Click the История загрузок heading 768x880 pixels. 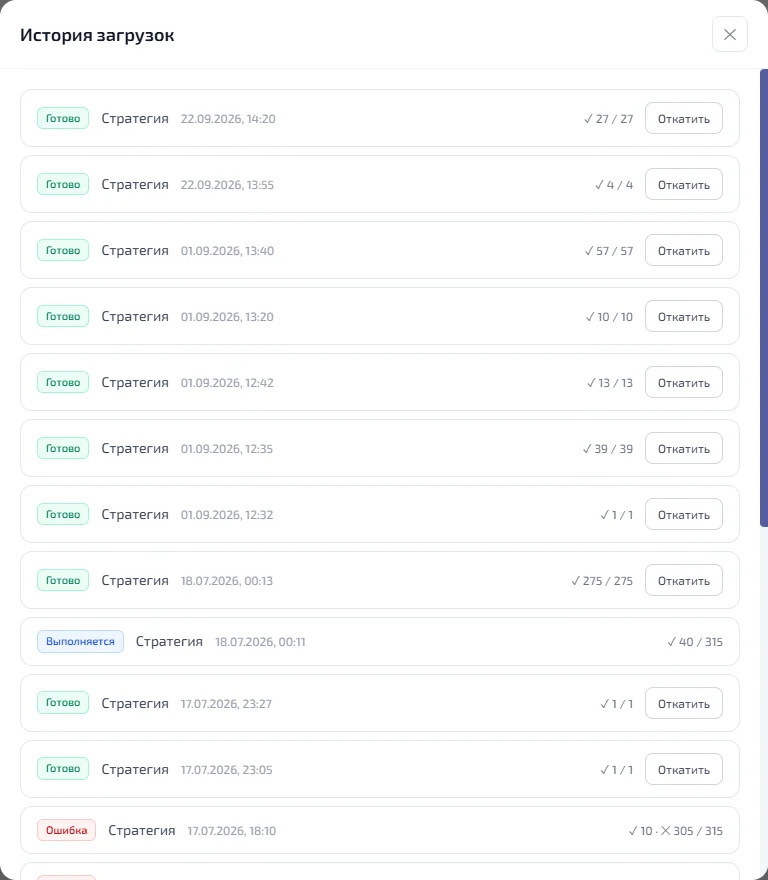[x=97, y=35]
